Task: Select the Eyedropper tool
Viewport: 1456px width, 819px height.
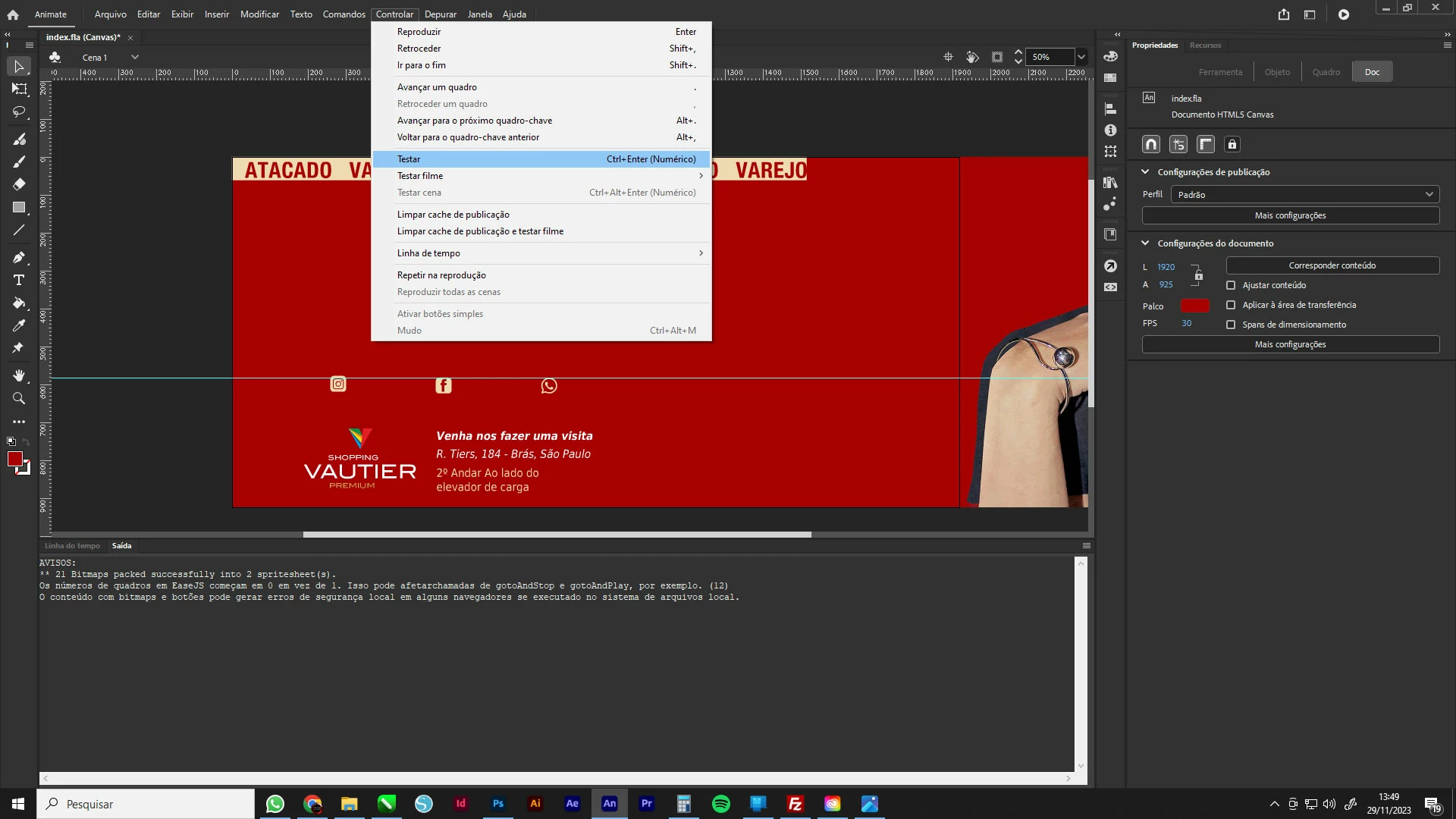Action: coord(19,325)
